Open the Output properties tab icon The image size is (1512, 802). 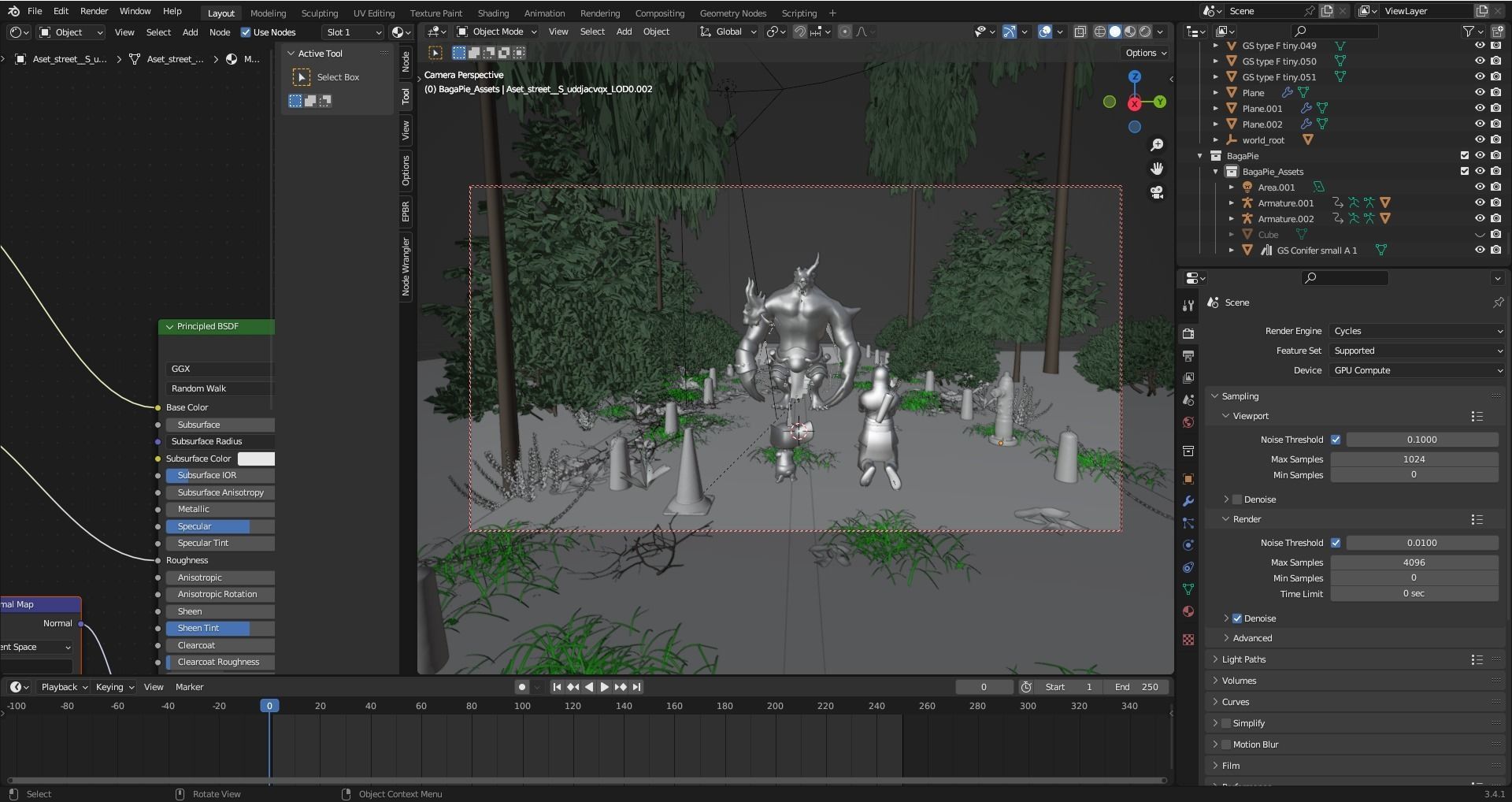(x=1188, y=356)
